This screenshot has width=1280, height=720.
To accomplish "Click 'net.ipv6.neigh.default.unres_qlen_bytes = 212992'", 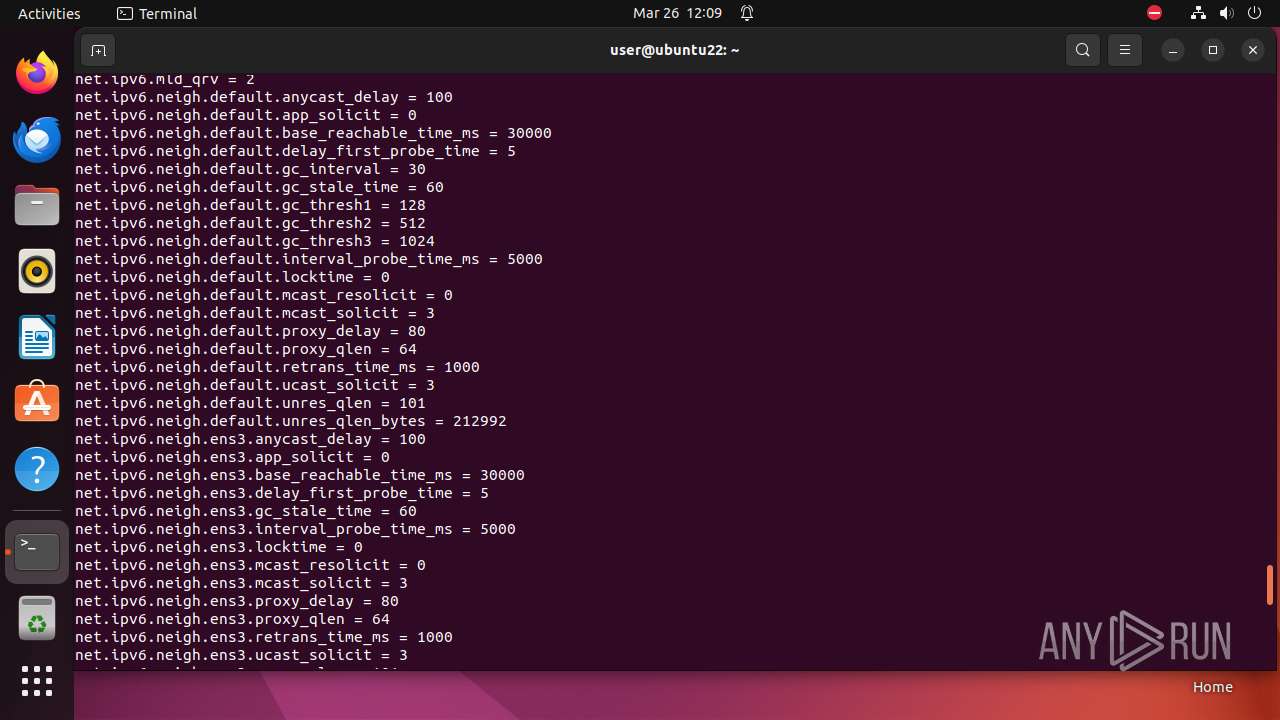I will pos(291,421).
